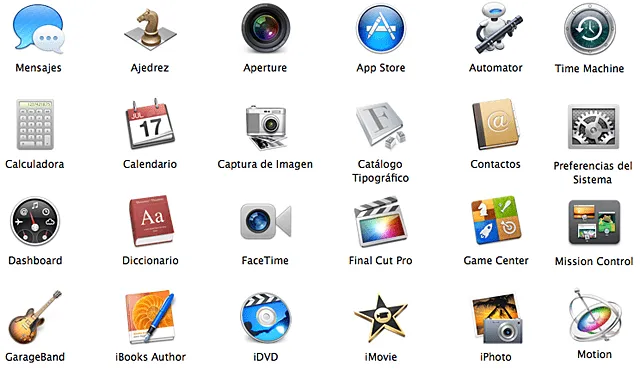Open the Captura de Imagen camera icon
The image size is (640, 371).
click(x=266, y=127)
